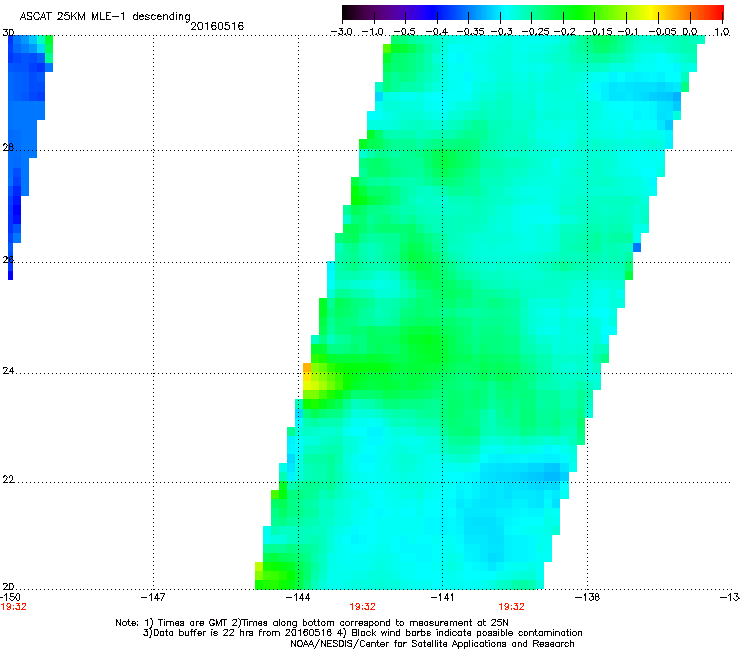Click the 19:32 time between -144 and -141

[362, 607]
